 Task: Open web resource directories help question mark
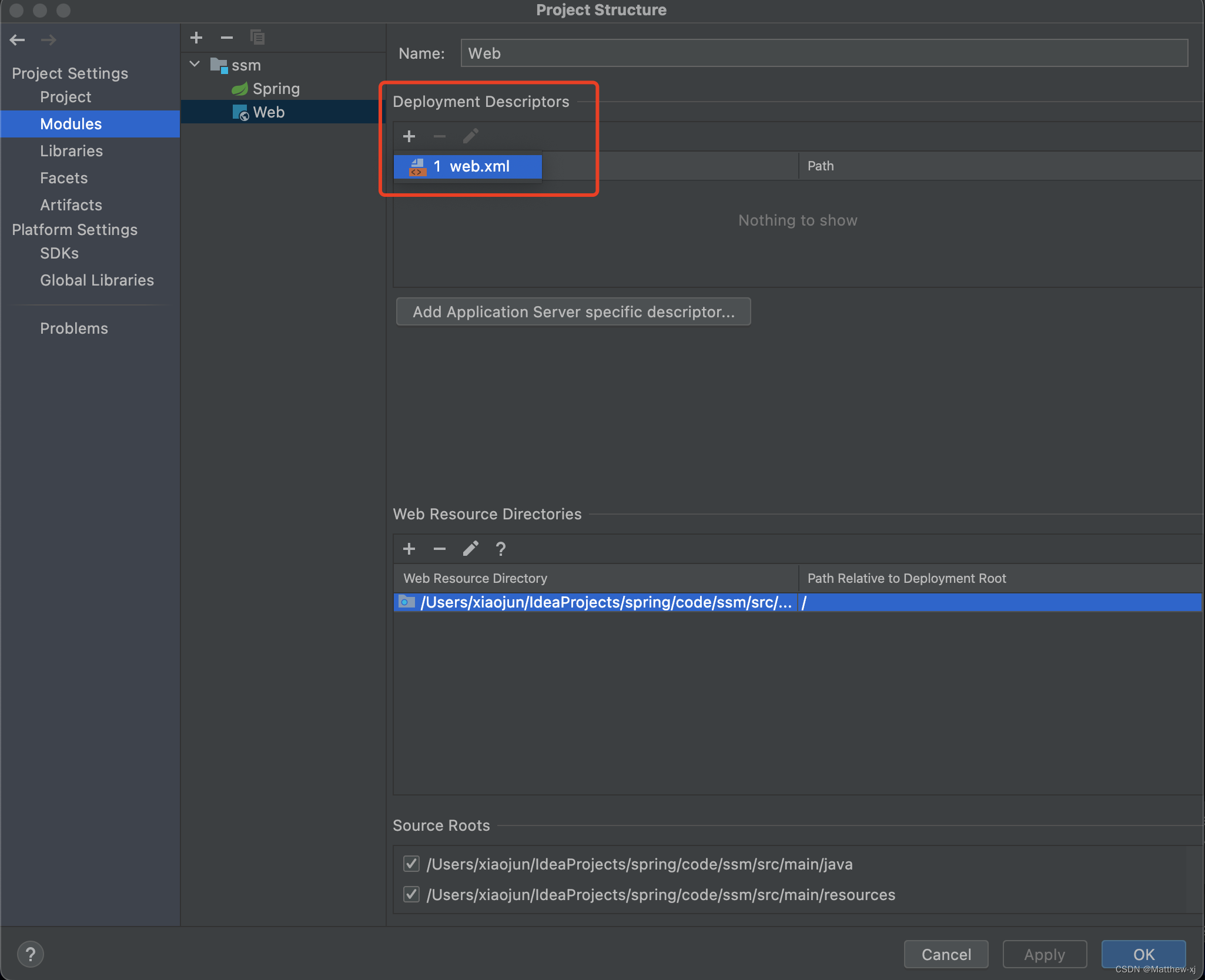[501, 549]
